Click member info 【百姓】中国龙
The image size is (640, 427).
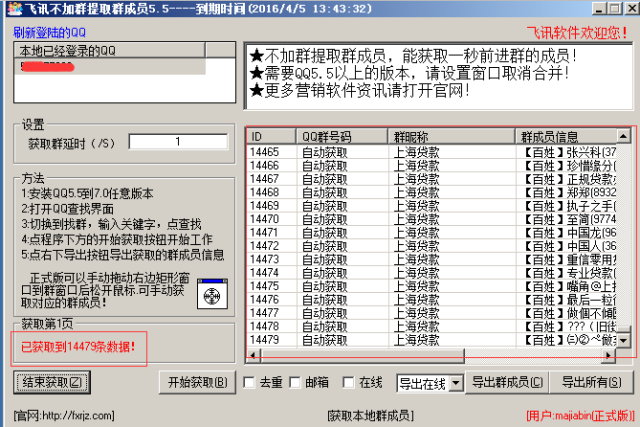569,233
